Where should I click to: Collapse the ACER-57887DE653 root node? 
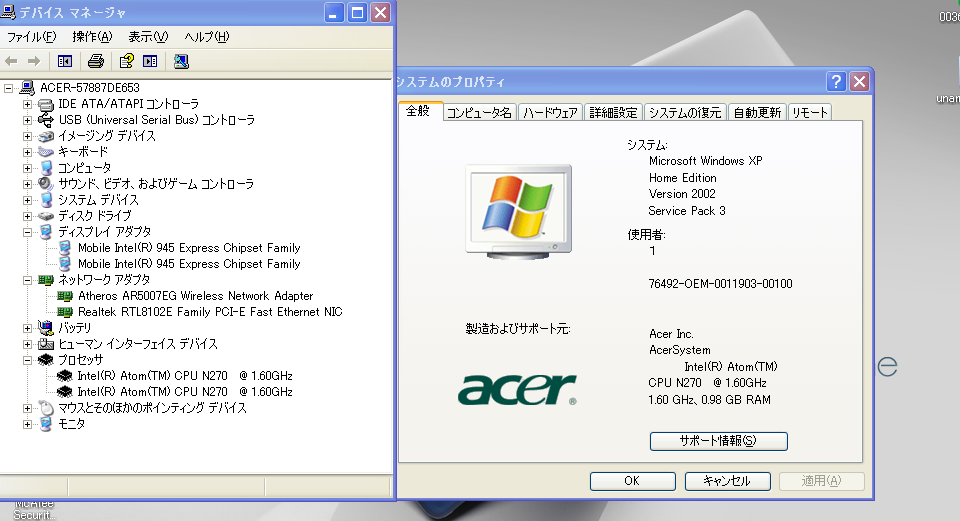9,88
